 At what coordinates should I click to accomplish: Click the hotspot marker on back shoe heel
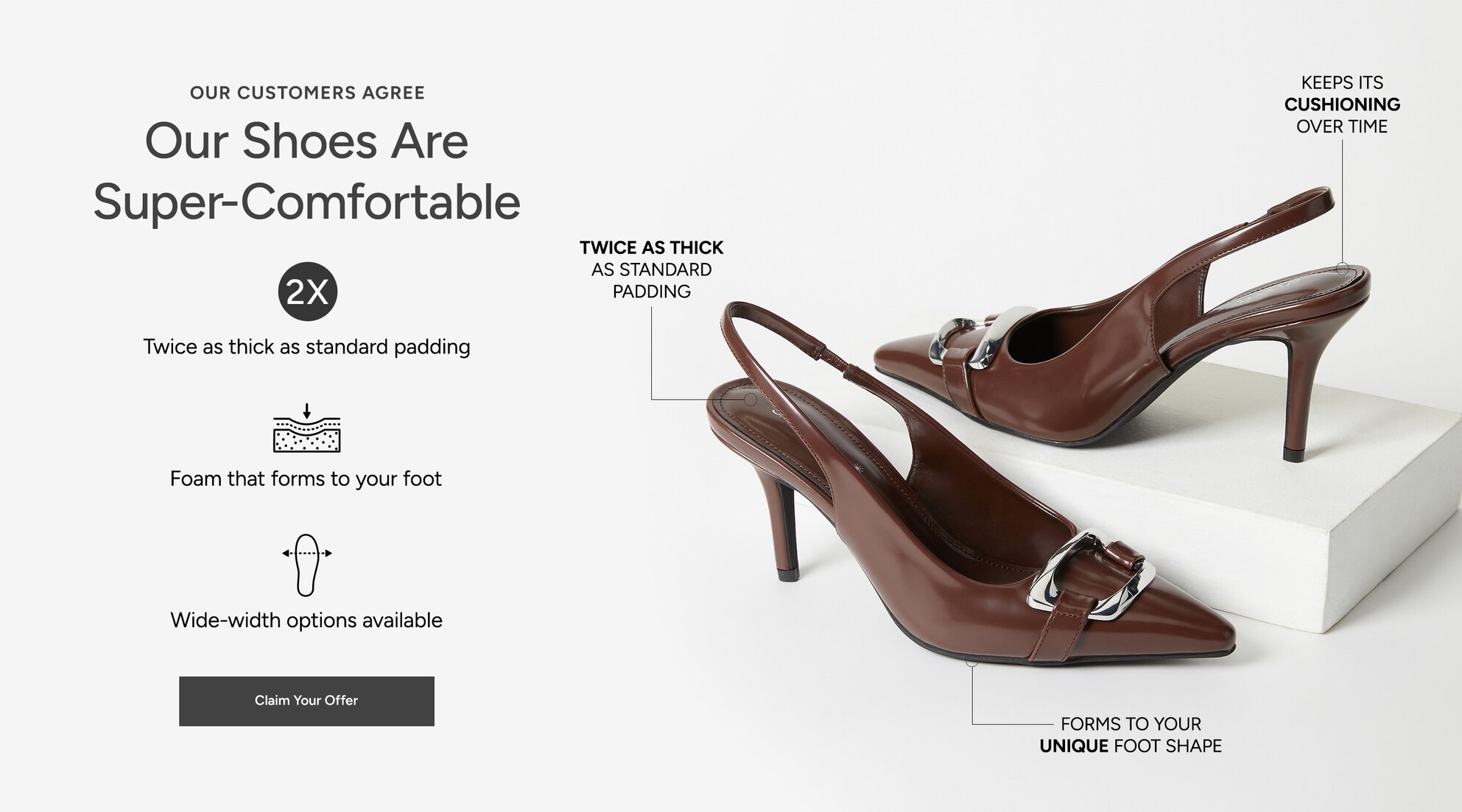tap(1343, 269)
